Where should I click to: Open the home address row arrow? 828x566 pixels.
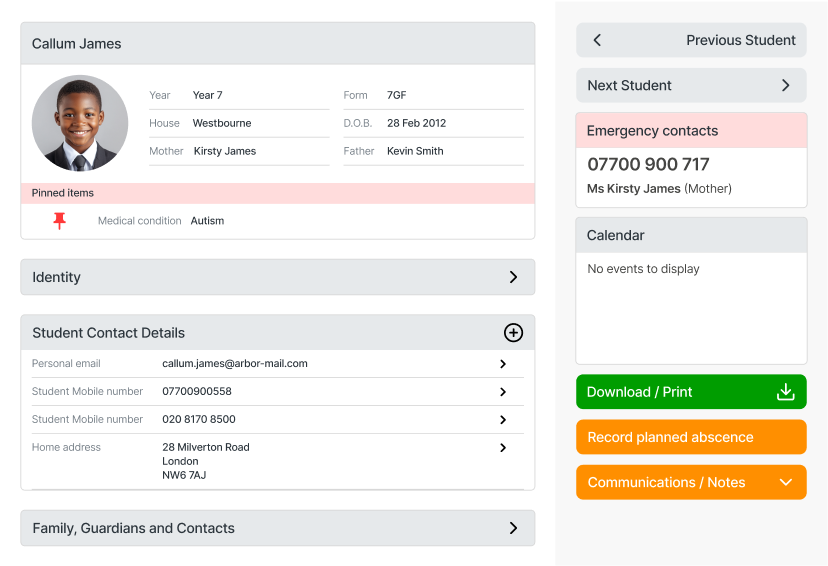pos(503,448)
